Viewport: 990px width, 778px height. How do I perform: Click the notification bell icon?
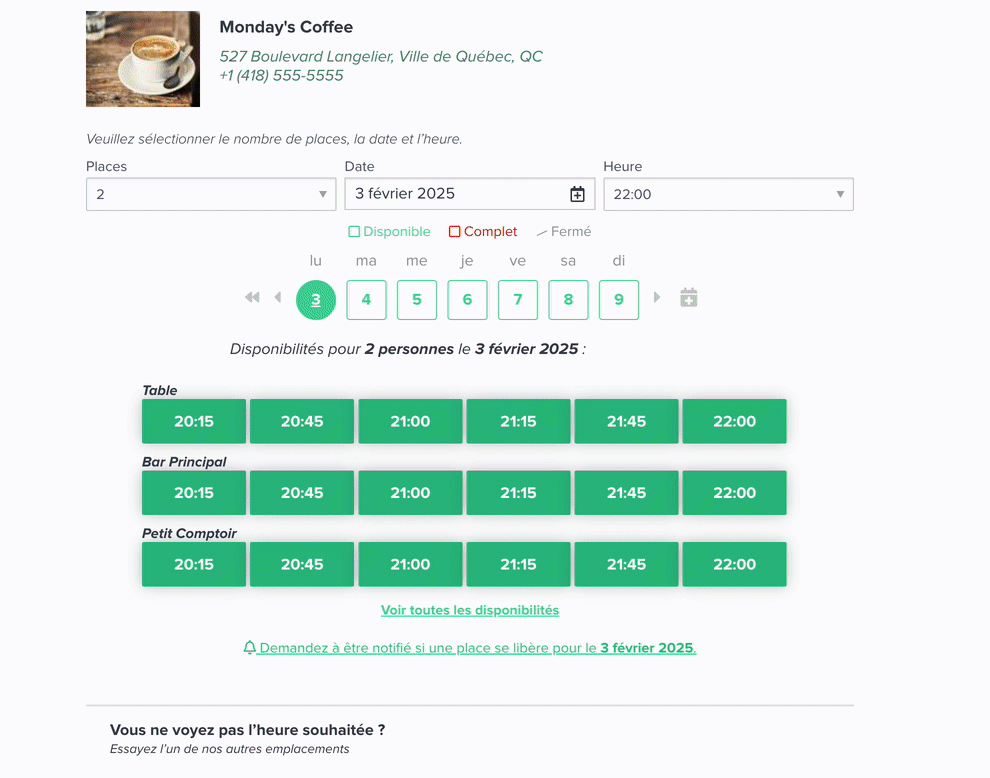click(250, 648)
